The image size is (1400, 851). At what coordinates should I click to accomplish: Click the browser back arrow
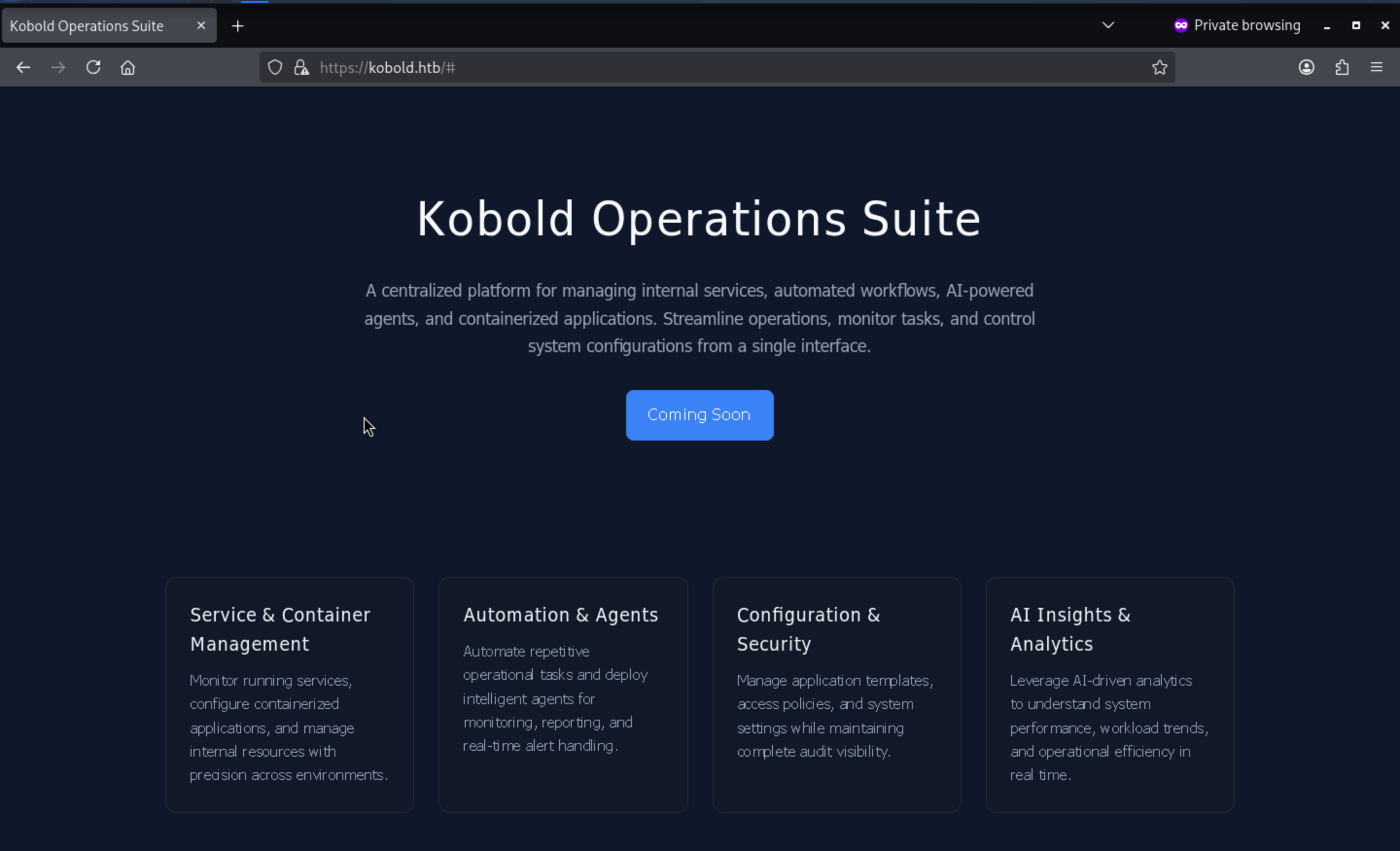click(23, 68)
